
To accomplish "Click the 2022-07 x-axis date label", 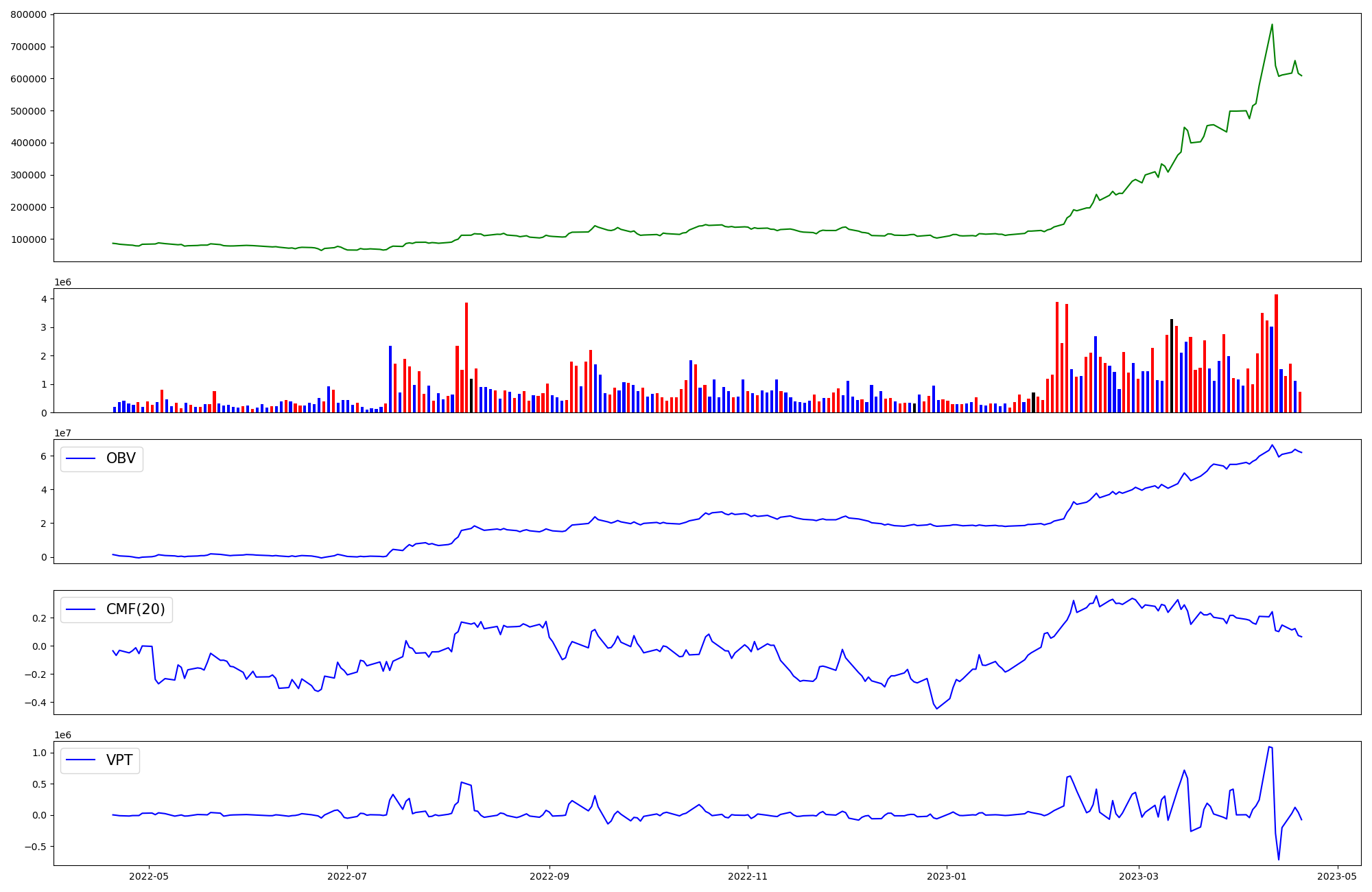I will click(347, 876).
